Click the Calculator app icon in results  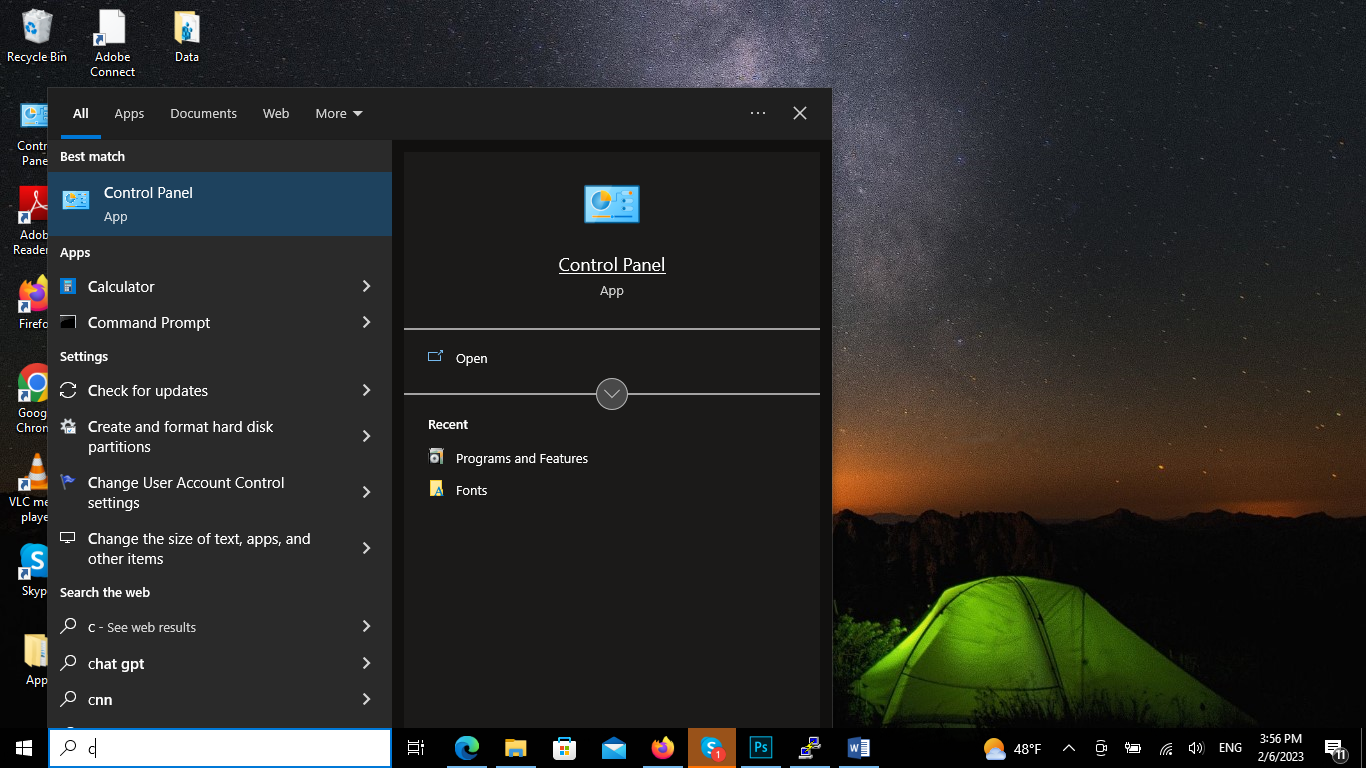tap(68, 286)
